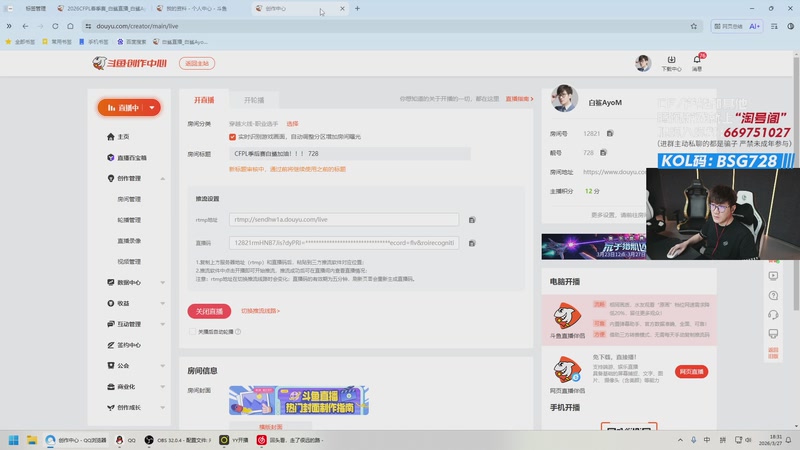
Task: Copy 靓号 728 via copy icon
Action: click(x=603, y=153)
